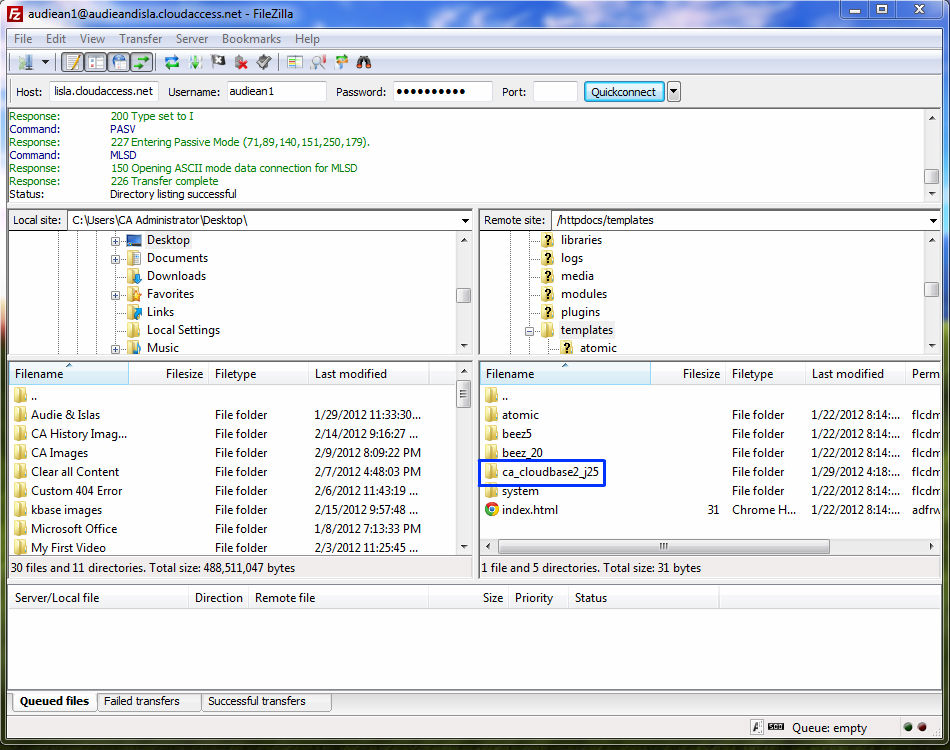Viewport: 950px width, 750px height.
Task: Open the Site Manager dropdown arrow
Action: pos(45,62)
